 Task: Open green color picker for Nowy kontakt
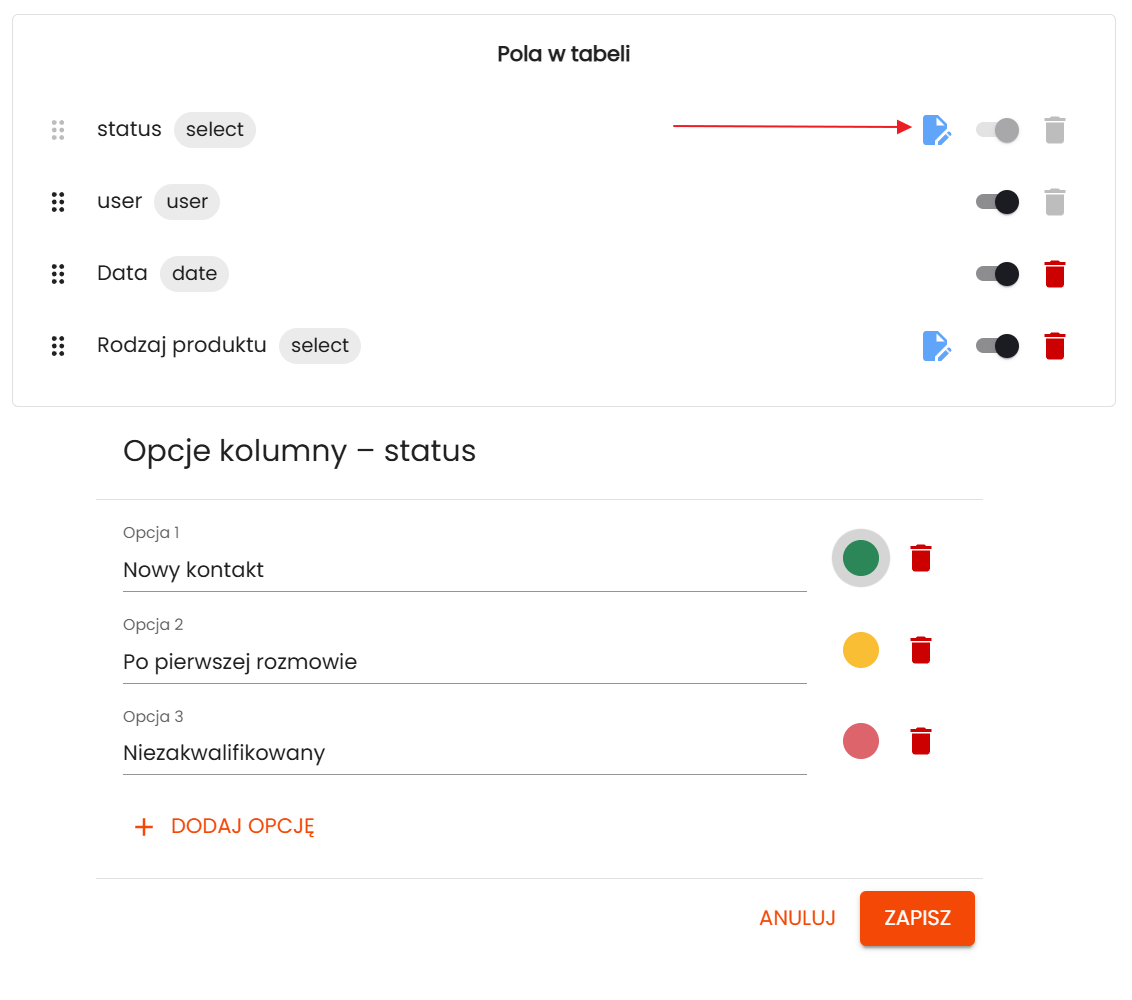pos(861,558)
